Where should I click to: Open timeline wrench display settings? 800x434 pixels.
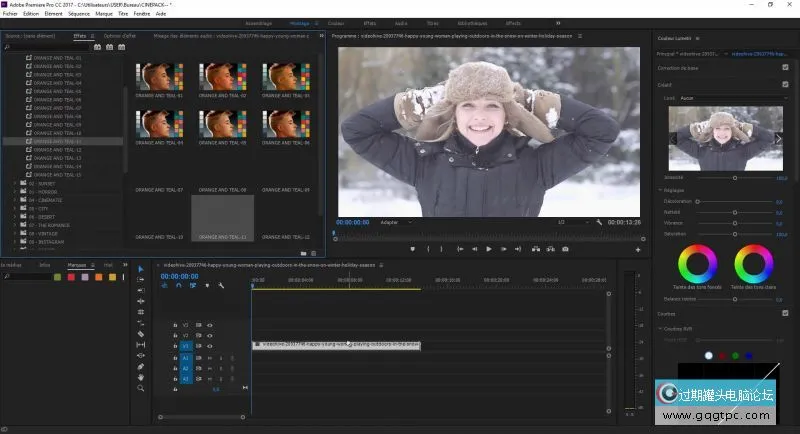tap(221, 286)
